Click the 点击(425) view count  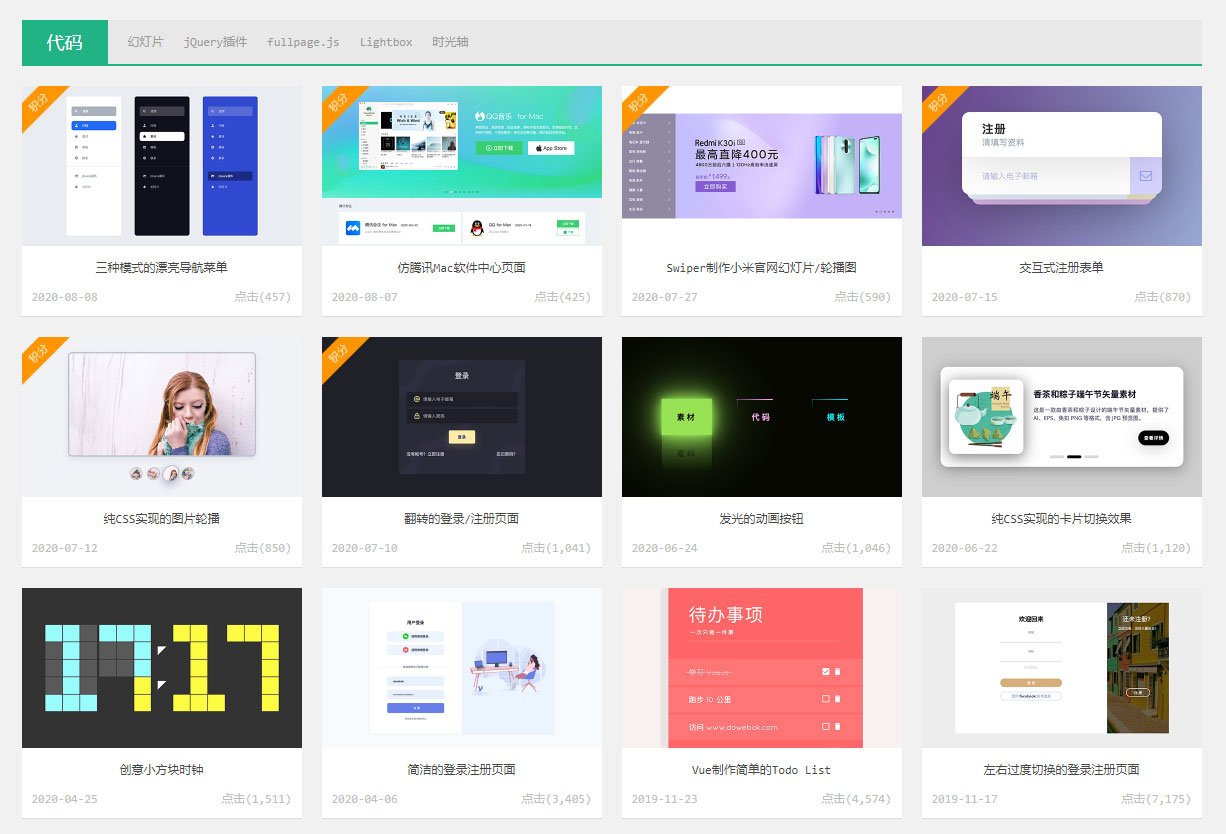pyautogui.click(x=563, y=297)
